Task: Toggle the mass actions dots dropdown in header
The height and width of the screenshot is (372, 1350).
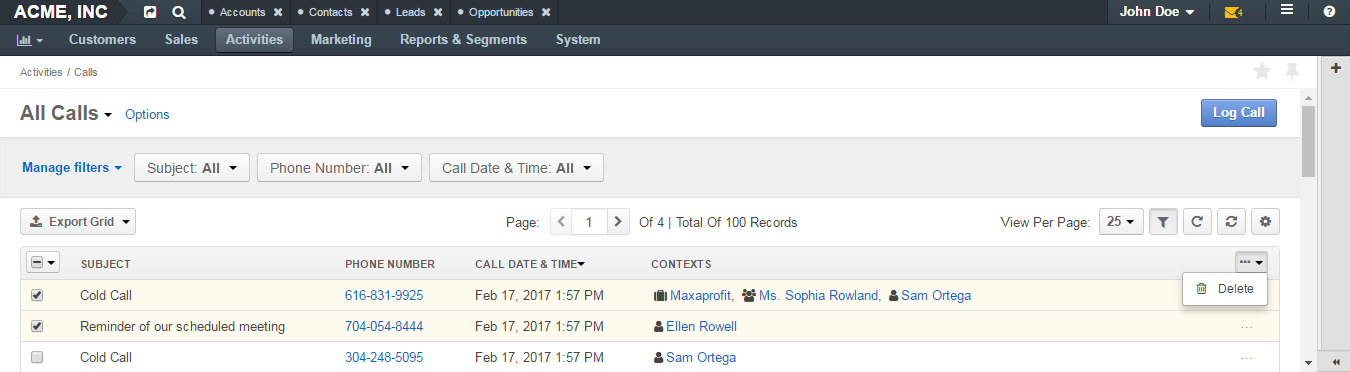Action: tap(1251, 262)
